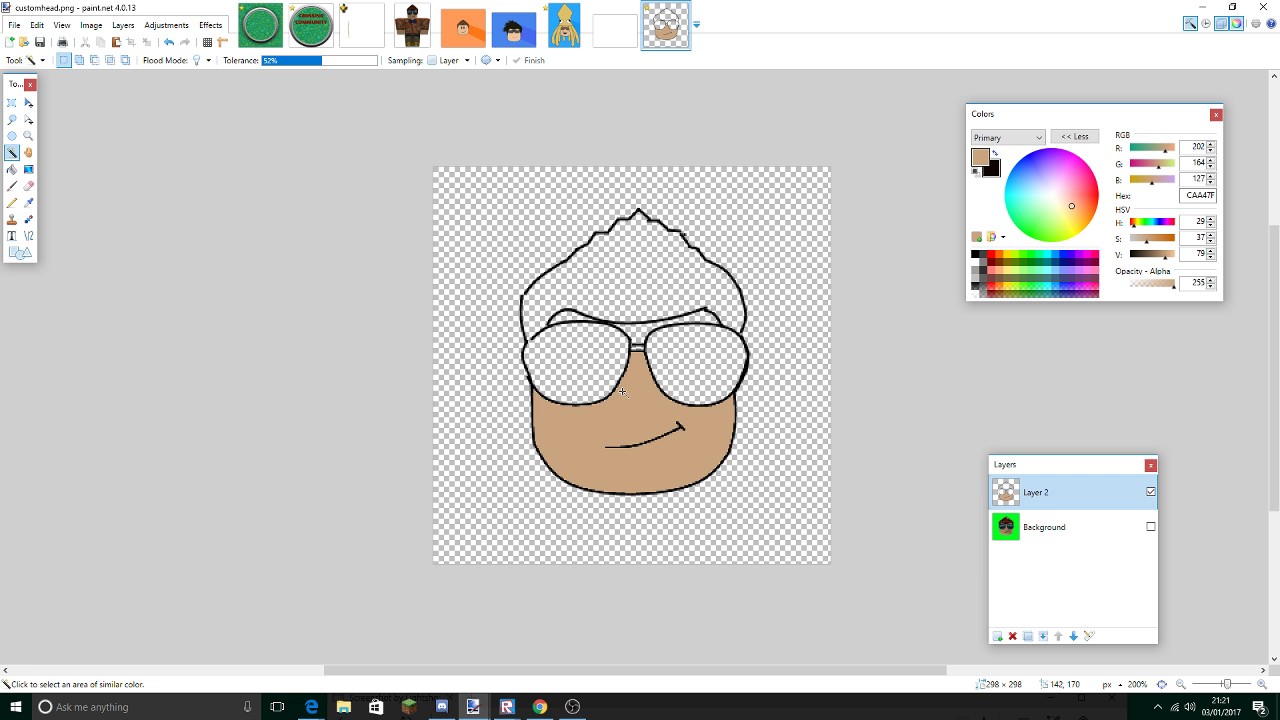The width and height of the screenshot is (1280, 720).
Task: Open the Tool chooser dropdown
Action: pos(43,60)
